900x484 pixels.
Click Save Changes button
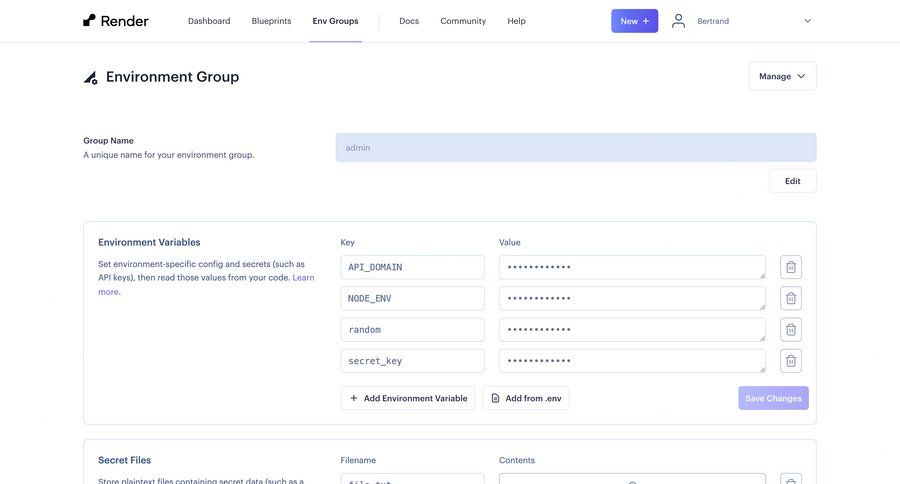point(773,398)
